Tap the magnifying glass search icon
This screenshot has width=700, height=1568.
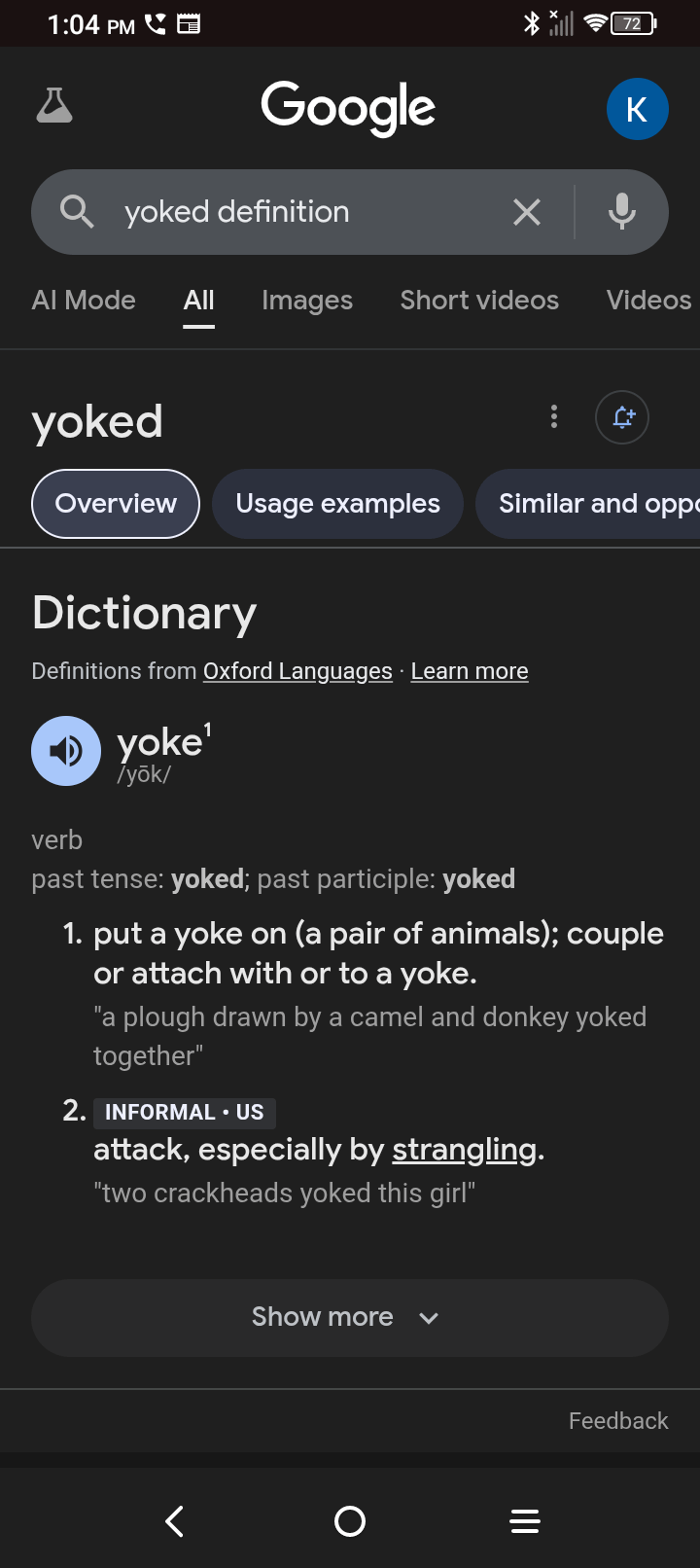coord(77,211)
